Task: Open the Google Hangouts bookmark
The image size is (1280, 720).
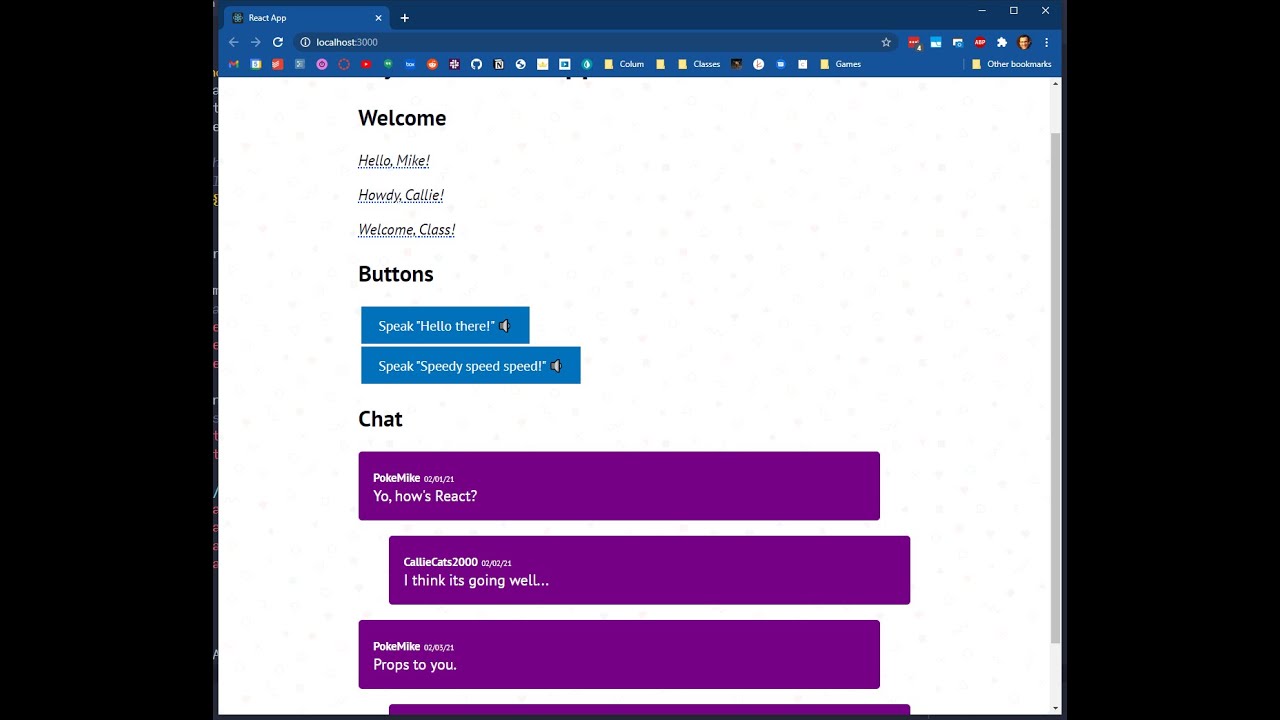Action: [388, 64]
